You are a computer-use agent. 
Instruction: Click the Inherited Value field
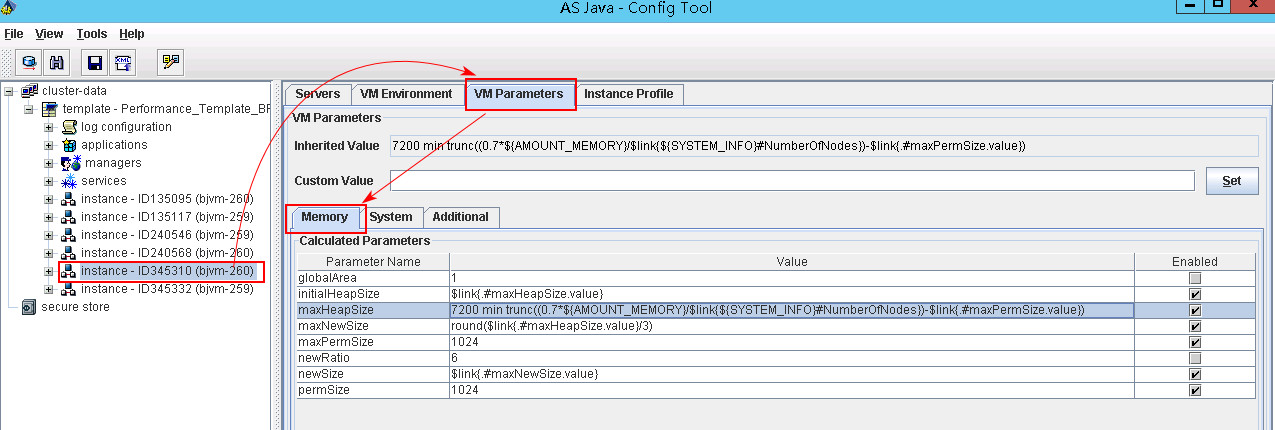pos(824,146)
